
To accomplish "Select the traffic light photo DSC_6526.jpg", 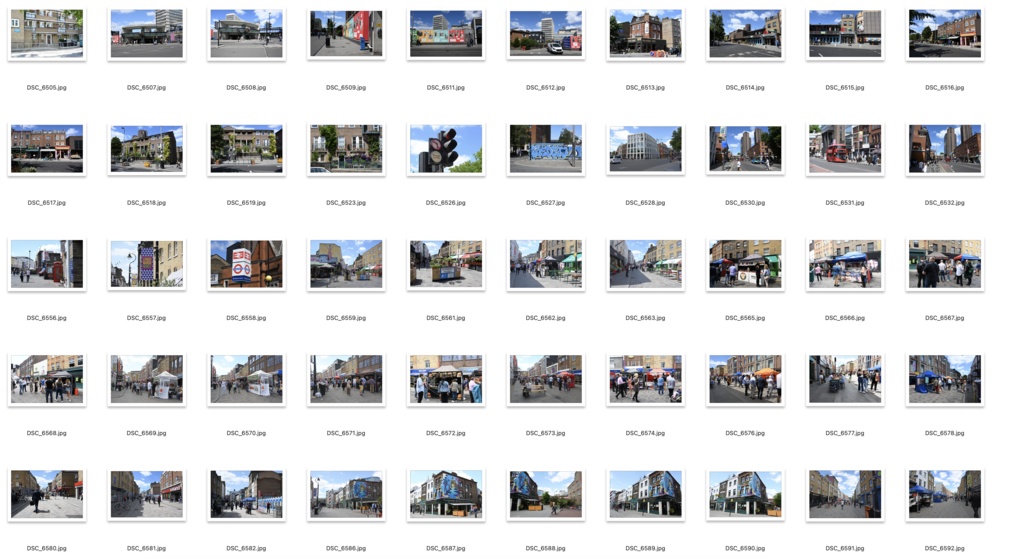I will tap(446, 149).
